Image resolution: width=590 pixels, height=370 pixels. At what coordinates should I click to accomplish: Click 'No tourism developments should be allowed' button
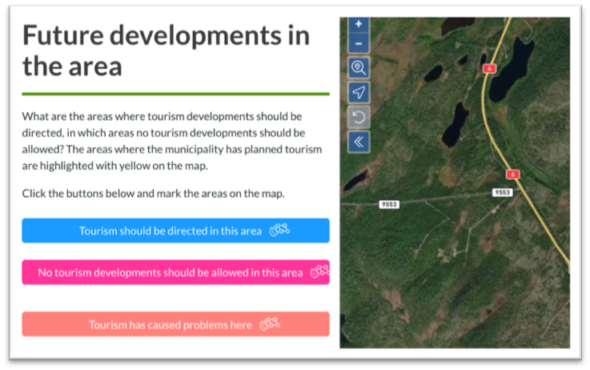(x=176, y=272)
